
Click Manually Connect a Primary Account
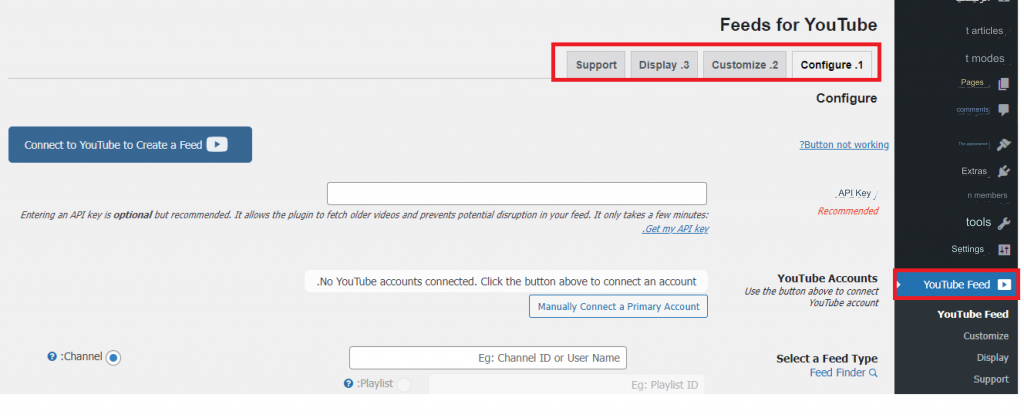(x=618, y=306)
